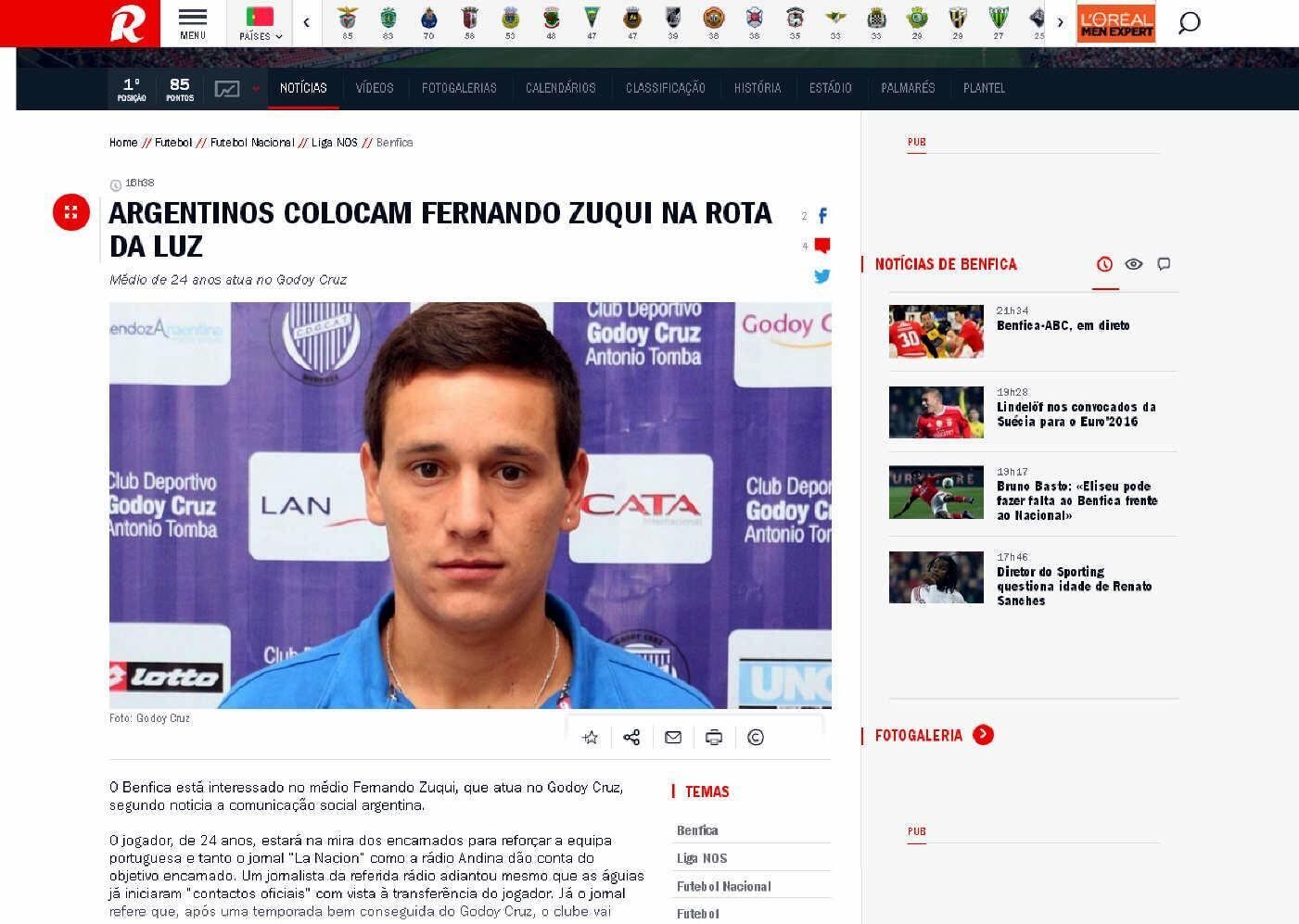Image resolution: width=1299 pixels, height=924 pixels.
Task: Open the article comments bubble icon
Action: 821,246
